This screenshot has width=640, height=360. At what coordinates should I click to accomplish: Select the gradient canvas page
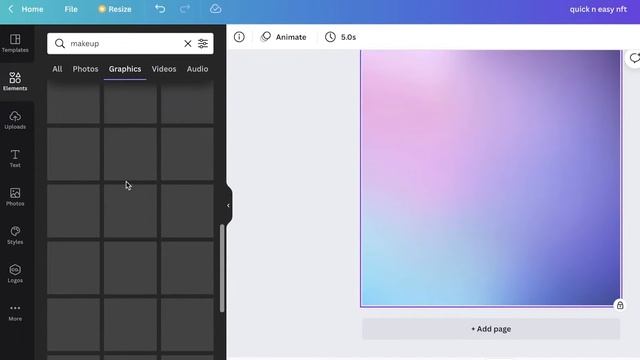(490, 178)
